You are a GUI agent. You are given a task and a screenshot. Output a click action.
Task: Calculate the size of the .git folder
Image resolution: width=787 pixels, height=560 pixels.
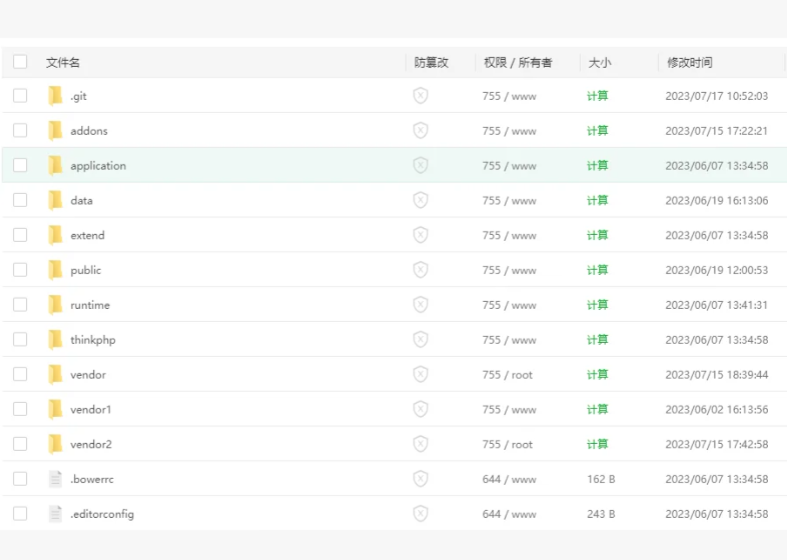(x=597, y=96)
